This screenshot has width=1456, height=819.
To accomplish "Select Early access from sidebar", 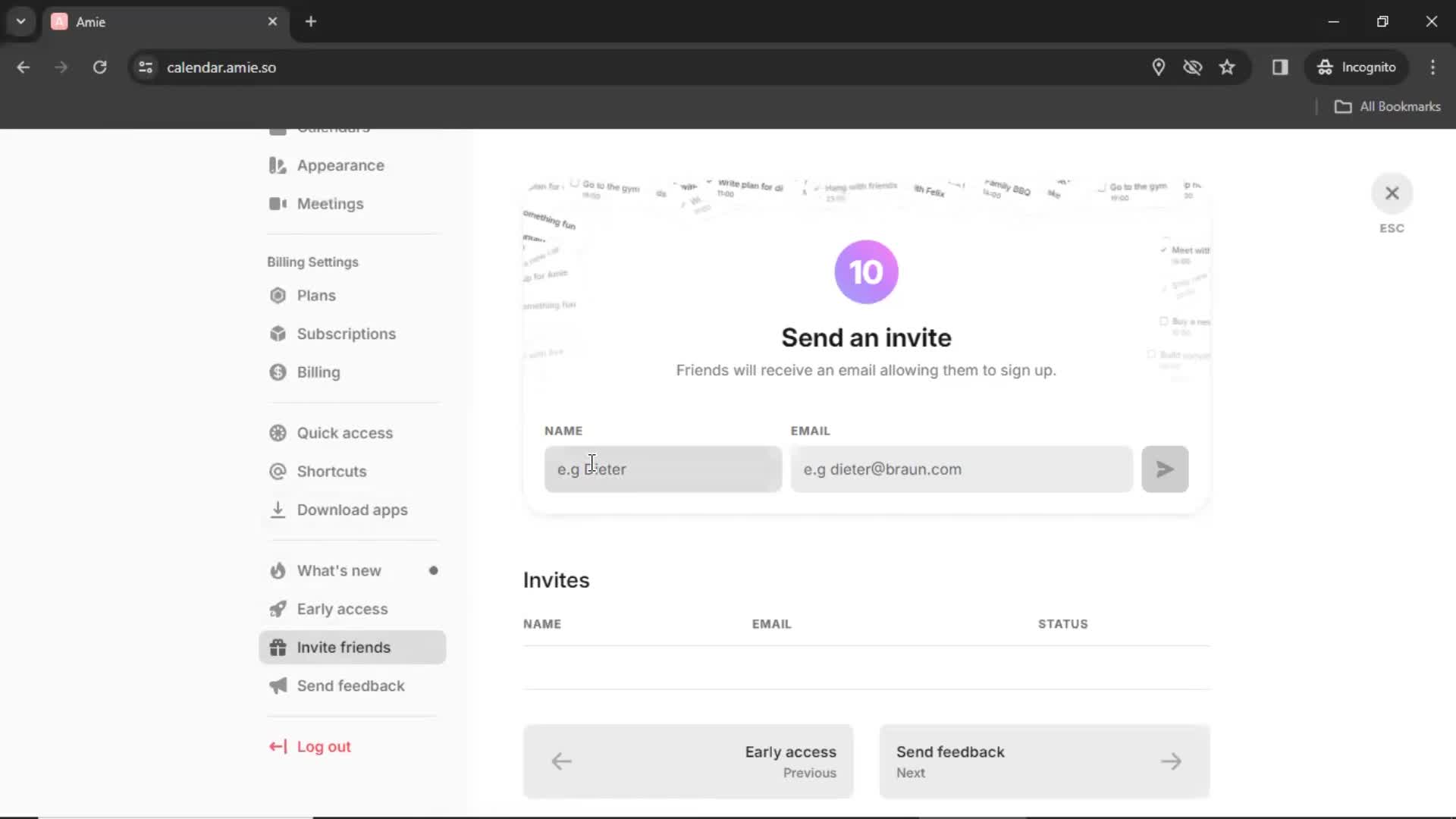I will [x=342, y=608].
